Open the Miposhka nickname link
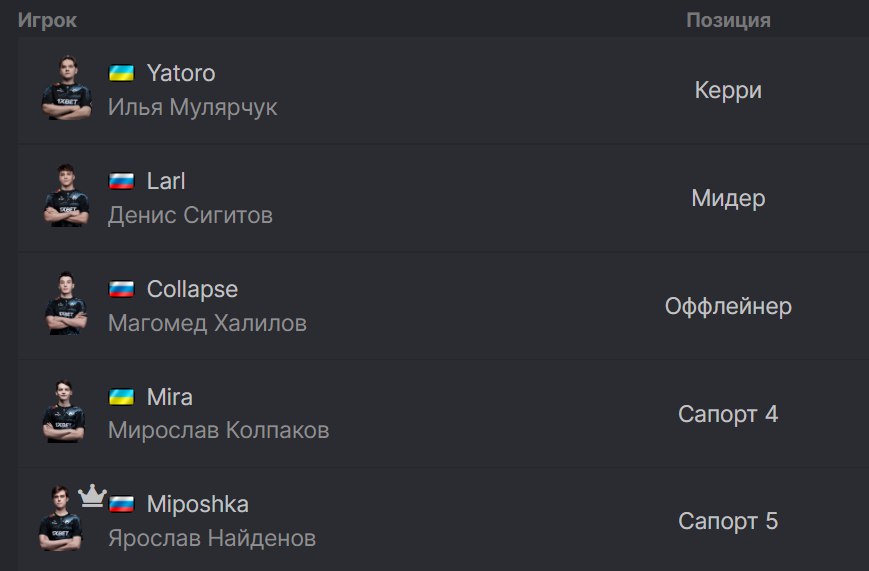Screen dimensions: 869x571 click(x=197, y=504)
